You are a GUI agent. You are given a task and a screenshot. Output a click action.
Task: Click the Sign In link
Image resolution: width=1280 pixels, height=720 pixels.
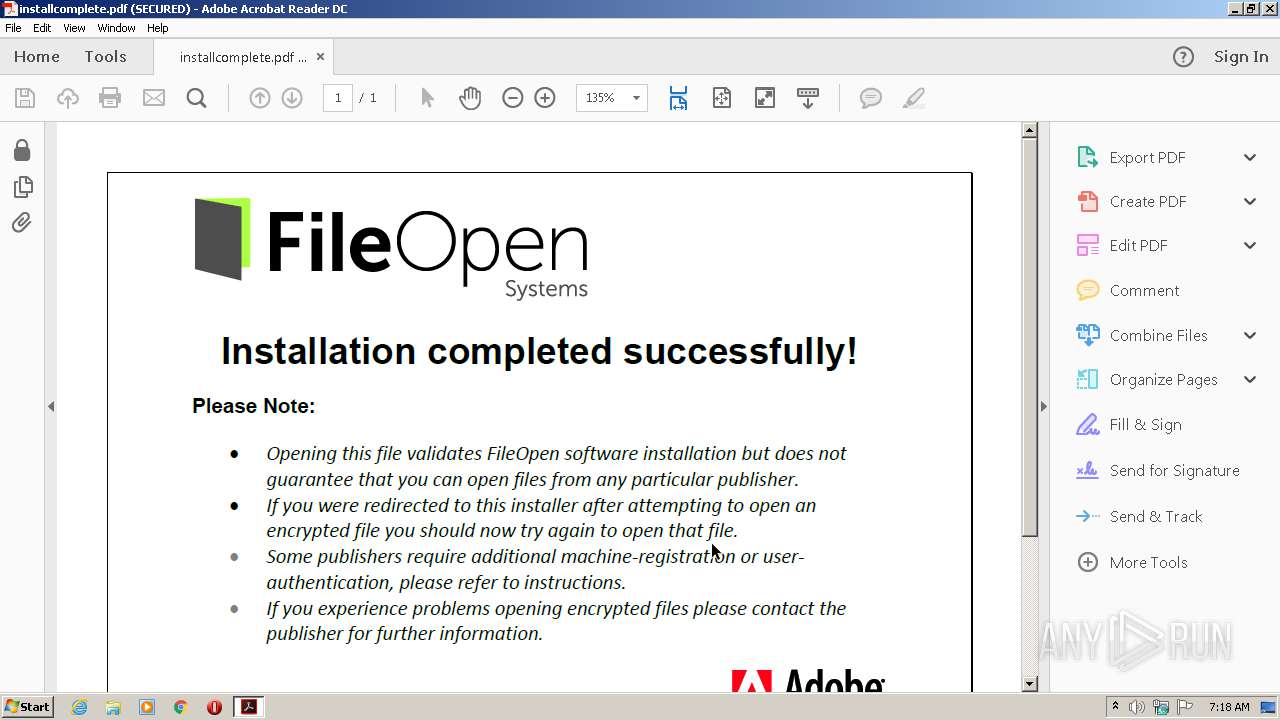click(x=1241, y=57)
